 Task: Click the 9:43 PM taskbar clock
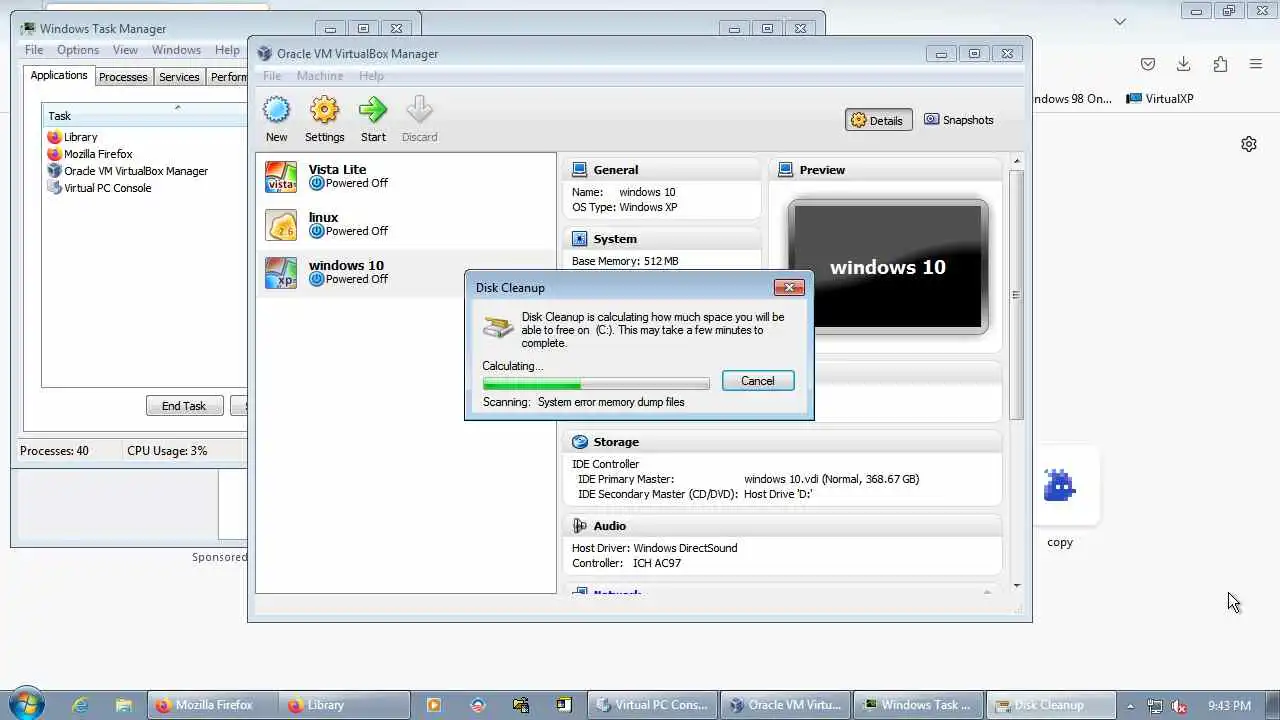pos(1229,706)
